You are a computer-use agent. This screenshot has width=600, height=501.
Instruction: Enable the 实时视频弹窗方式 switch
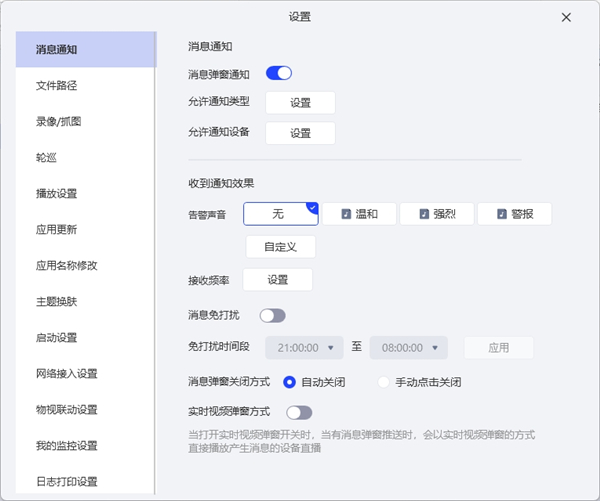[x=299, y=412]
